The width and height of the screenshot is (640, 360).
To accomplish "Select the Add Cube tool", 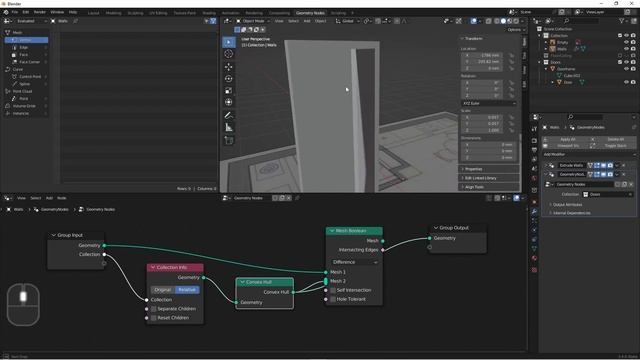I will pos(229,141).
